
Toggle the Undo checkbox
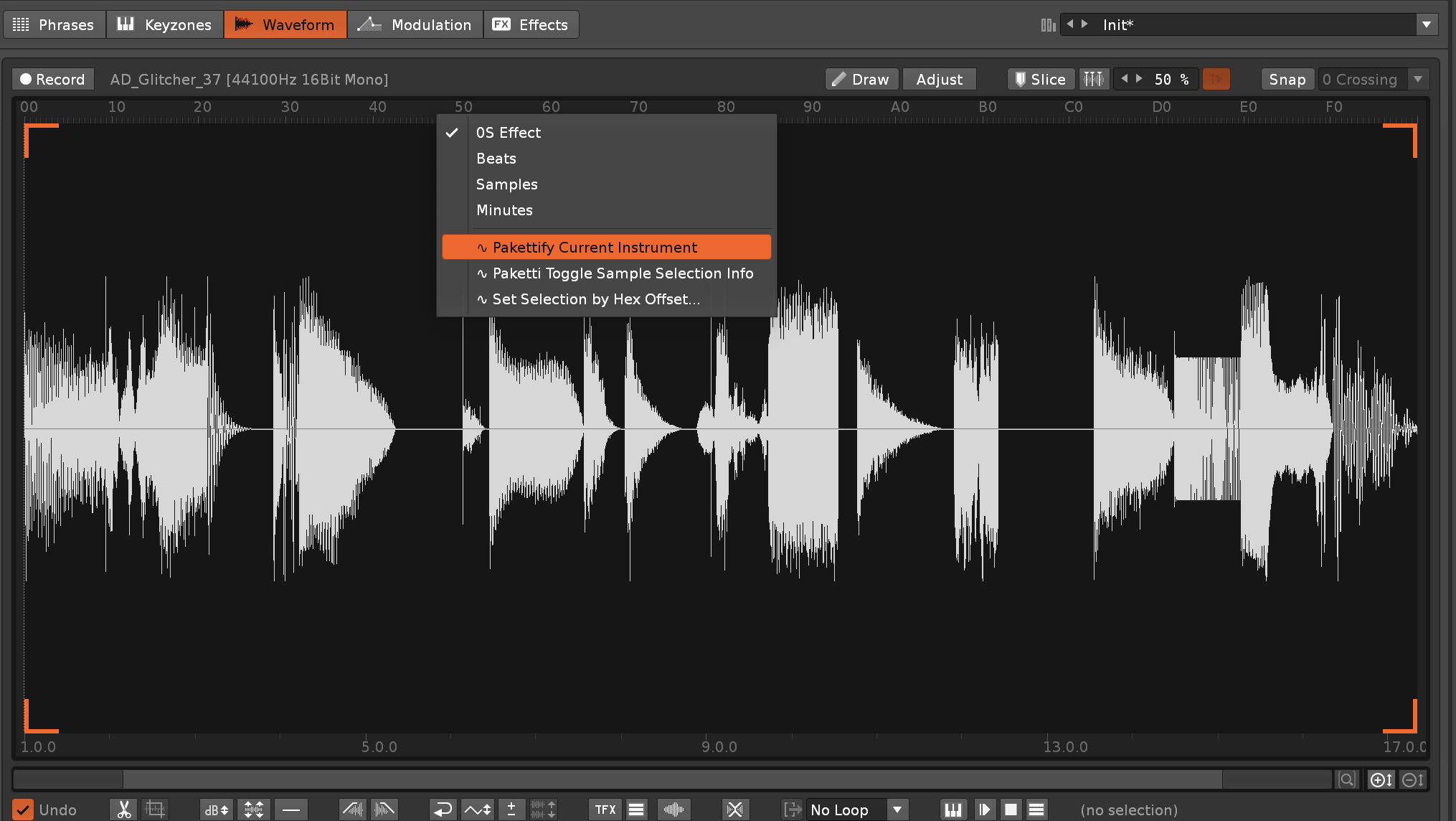24,810
